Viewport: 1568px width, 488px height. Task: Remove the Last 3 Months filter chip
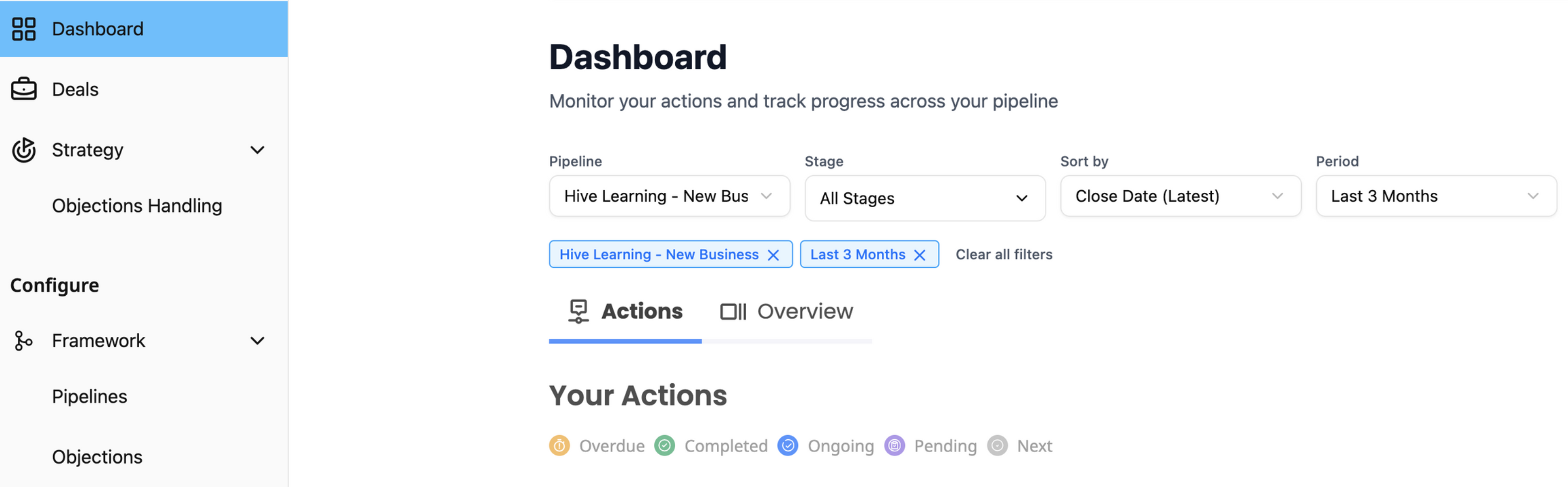tap(919, 255)
